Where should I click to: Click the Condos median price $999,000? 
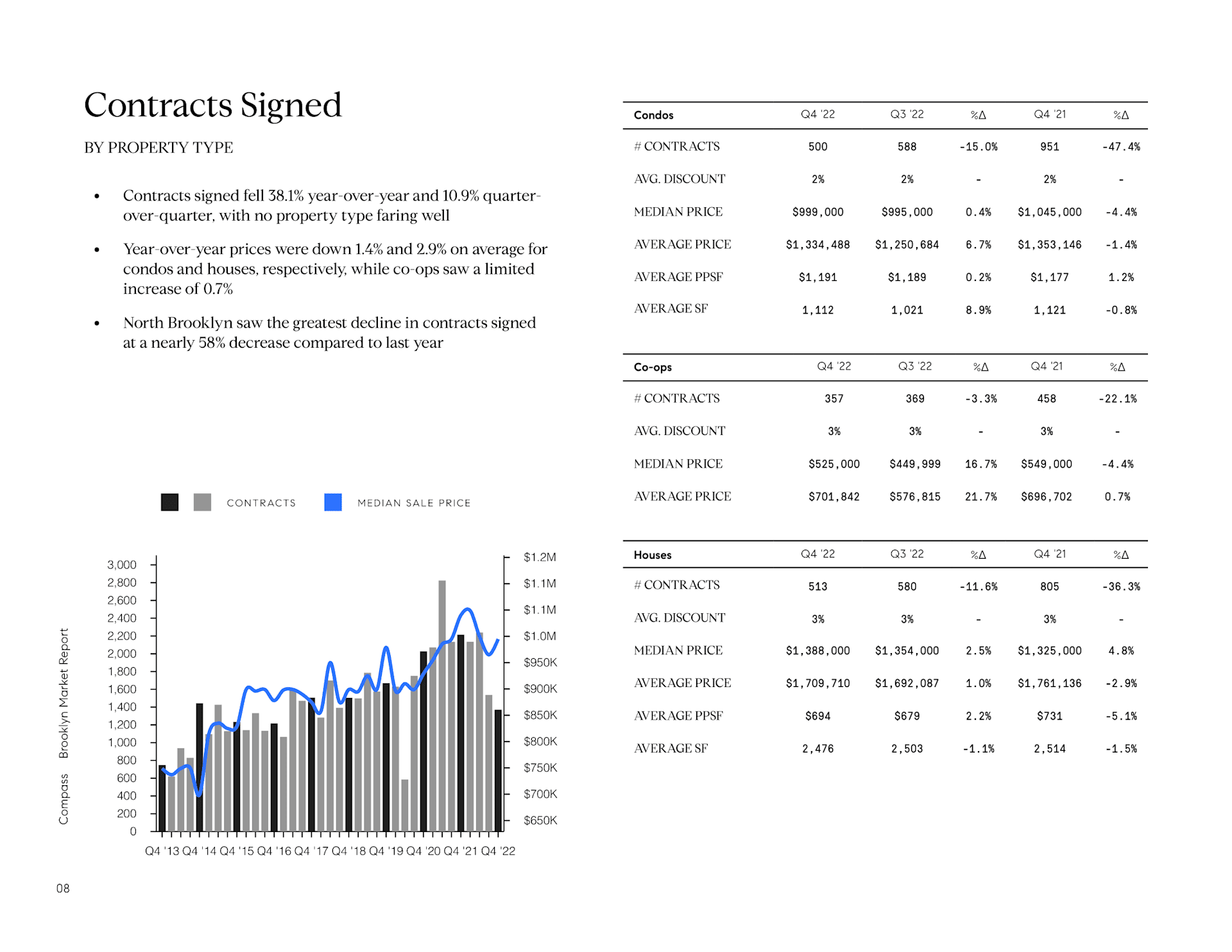817,212
